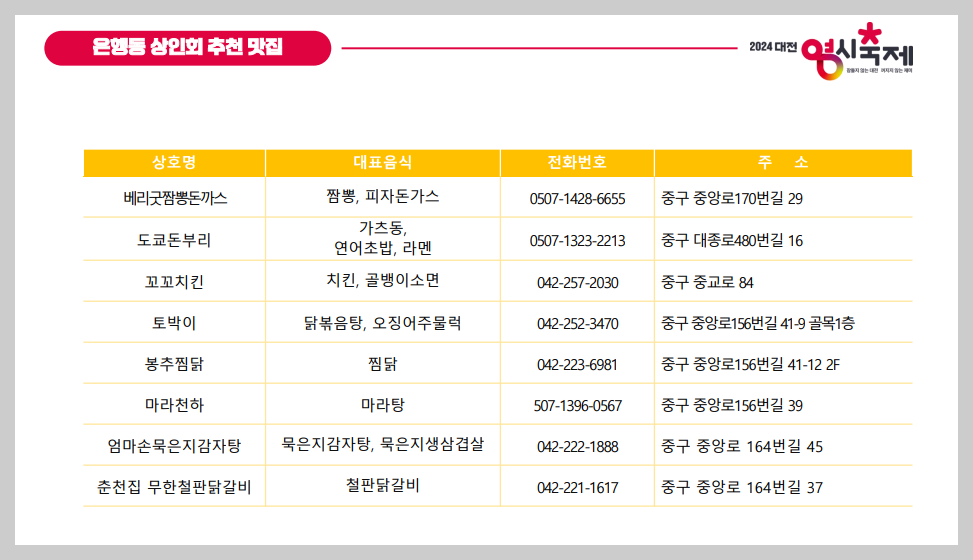Click phone number 042-257-2030
Image resolution: width=973 pixels, height=560 pixels.
578,283
